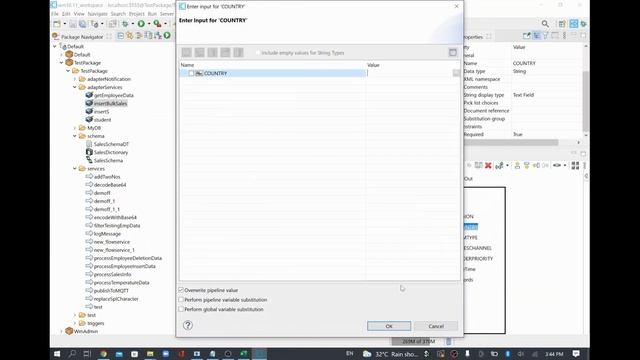
Task: Enable Perform global variable substitution
Action: pos(181,309)
